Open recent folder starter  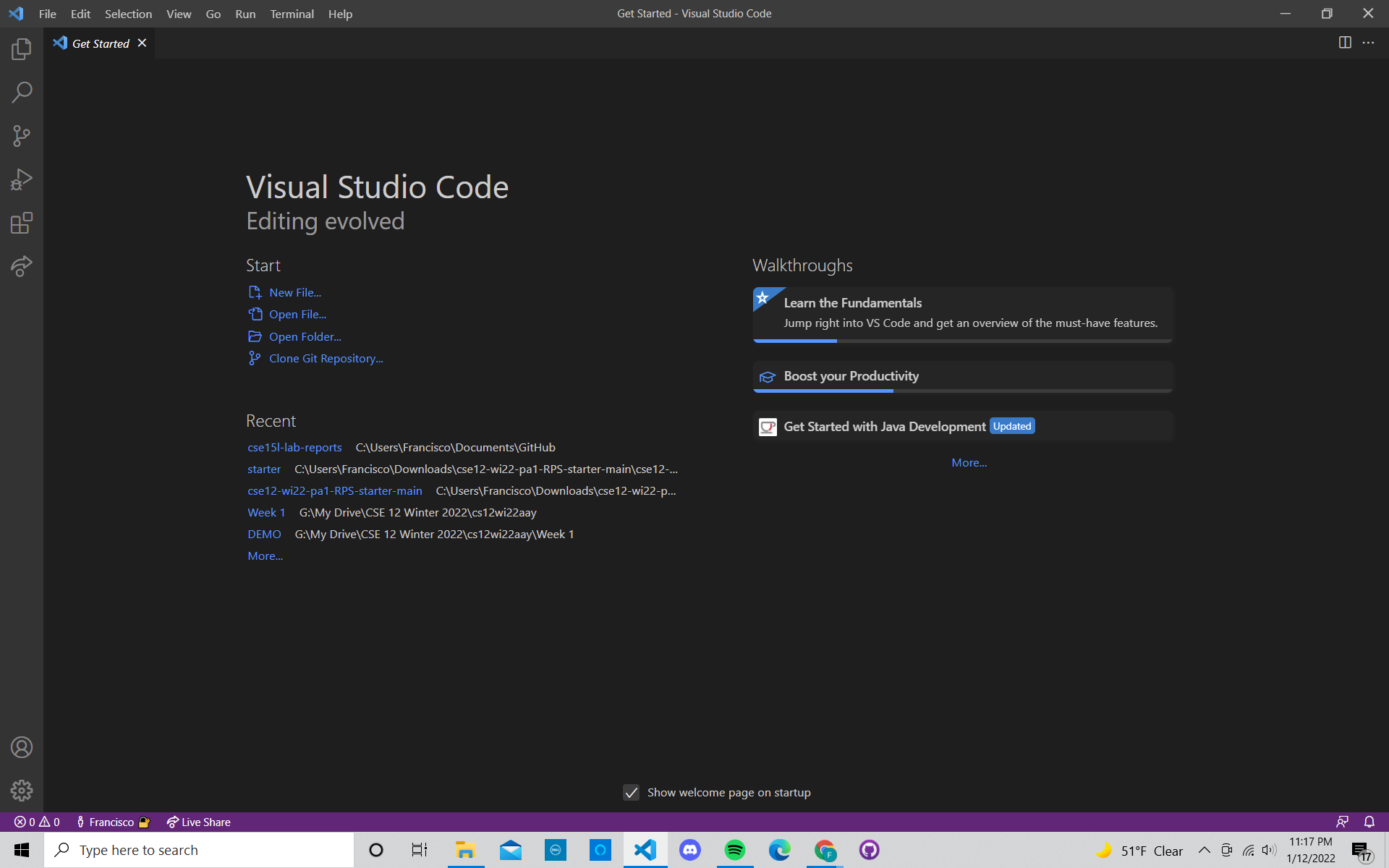click(264, 469)
